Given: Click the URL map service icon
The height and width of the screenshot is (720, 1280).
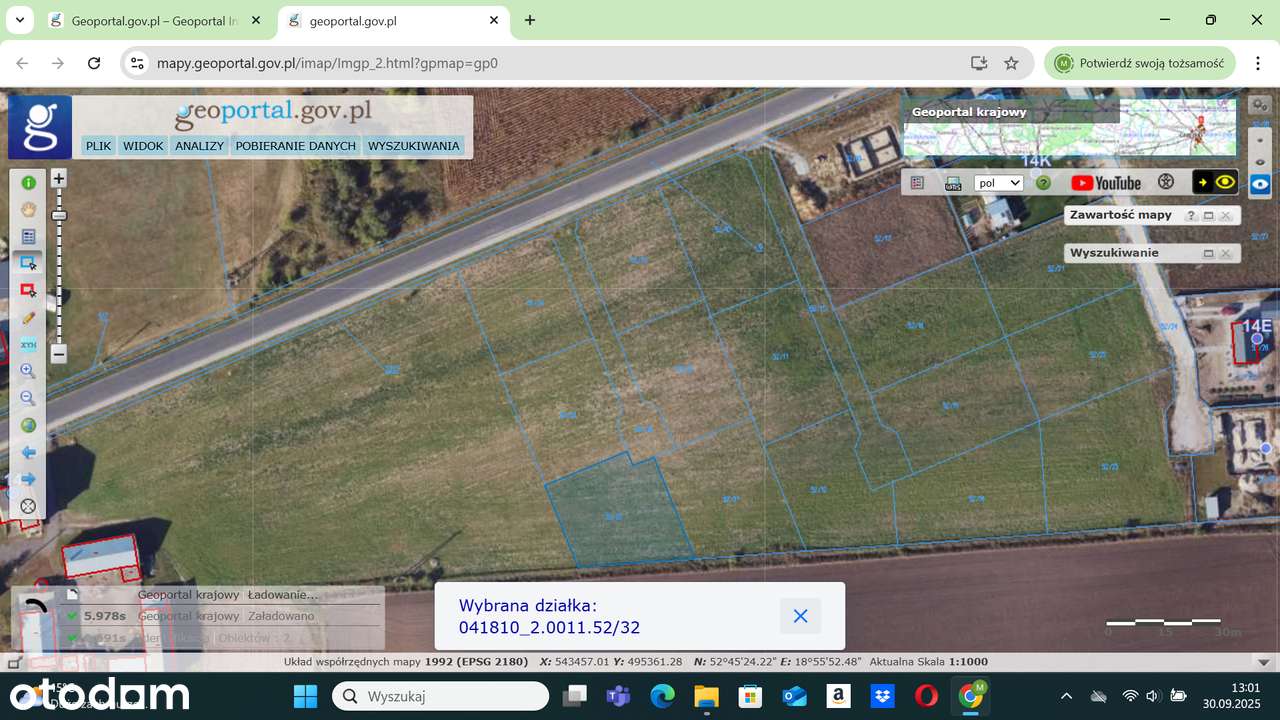Looking at the screenshot, I should [953, 183].
